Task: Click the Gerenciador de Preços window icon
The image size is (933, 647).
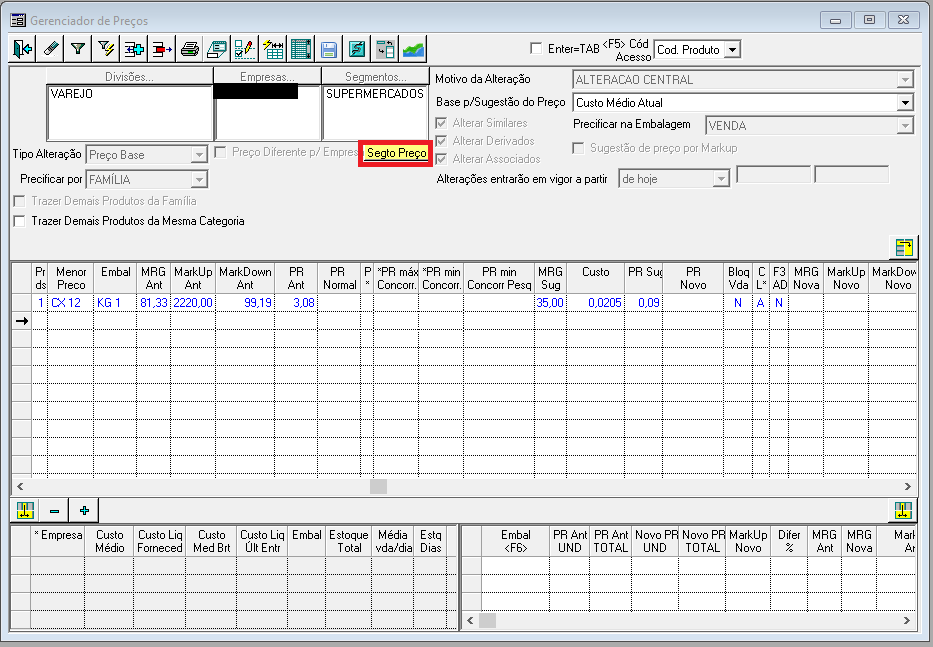Action: (x=18, y=20)
